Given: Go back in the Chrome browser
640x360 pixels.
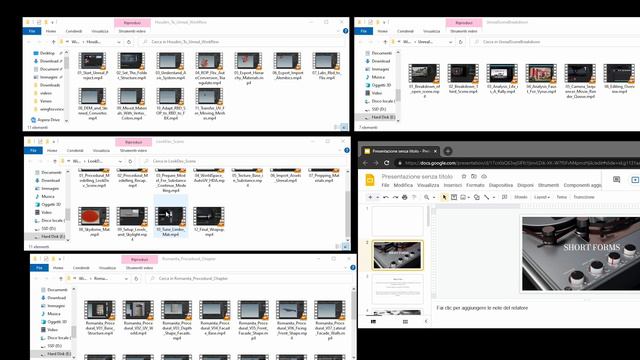Looking at the screenshot, I should [366, 163].
